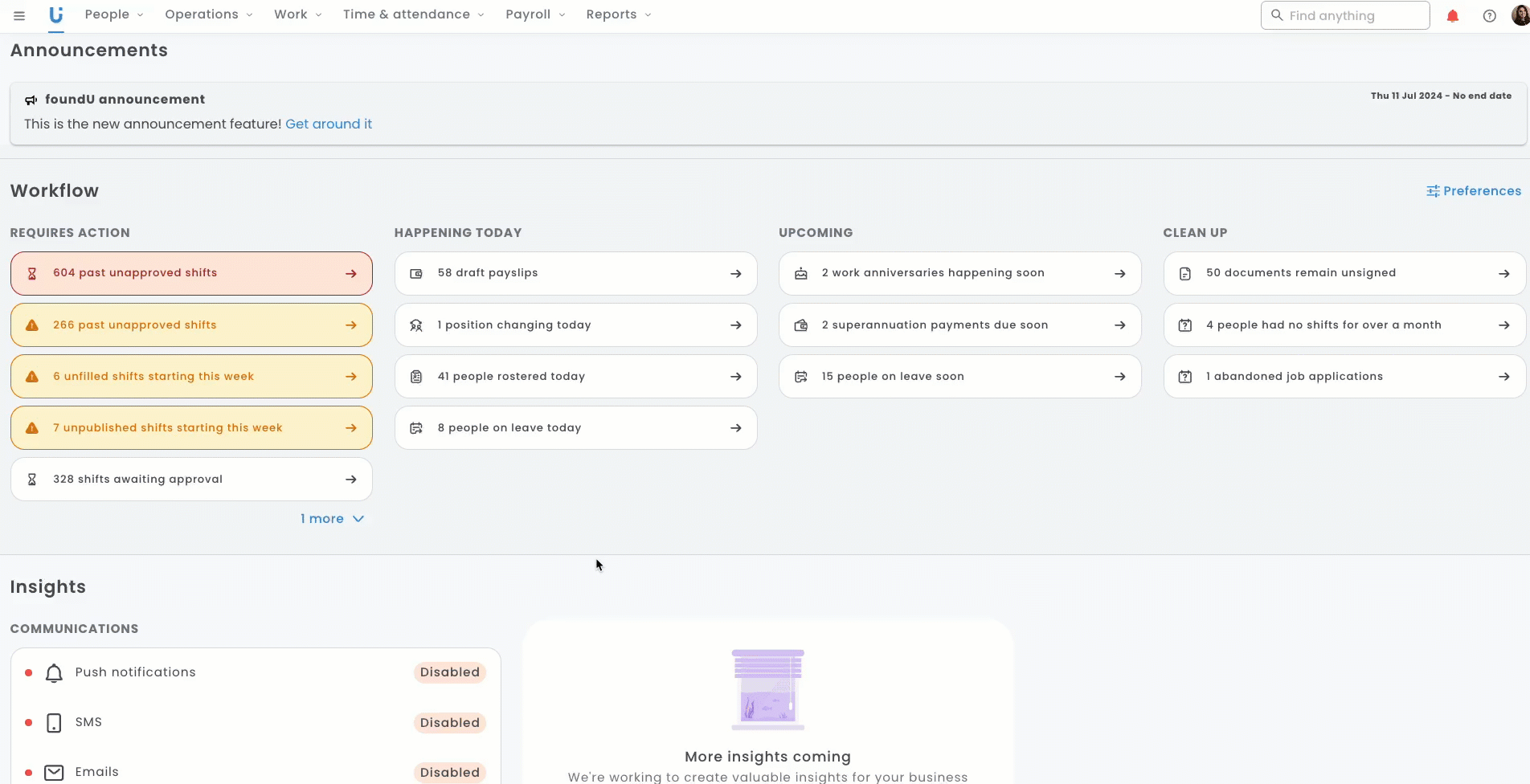Open the hamburger navigation menu
Image resolution: width=1530 pixels, height=784 pixels.
point(19,15)
